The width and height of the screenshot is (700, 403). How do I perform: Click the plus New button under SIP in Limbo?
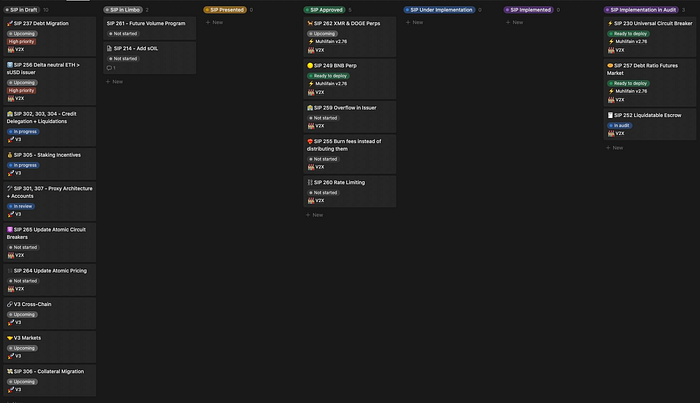114,82
